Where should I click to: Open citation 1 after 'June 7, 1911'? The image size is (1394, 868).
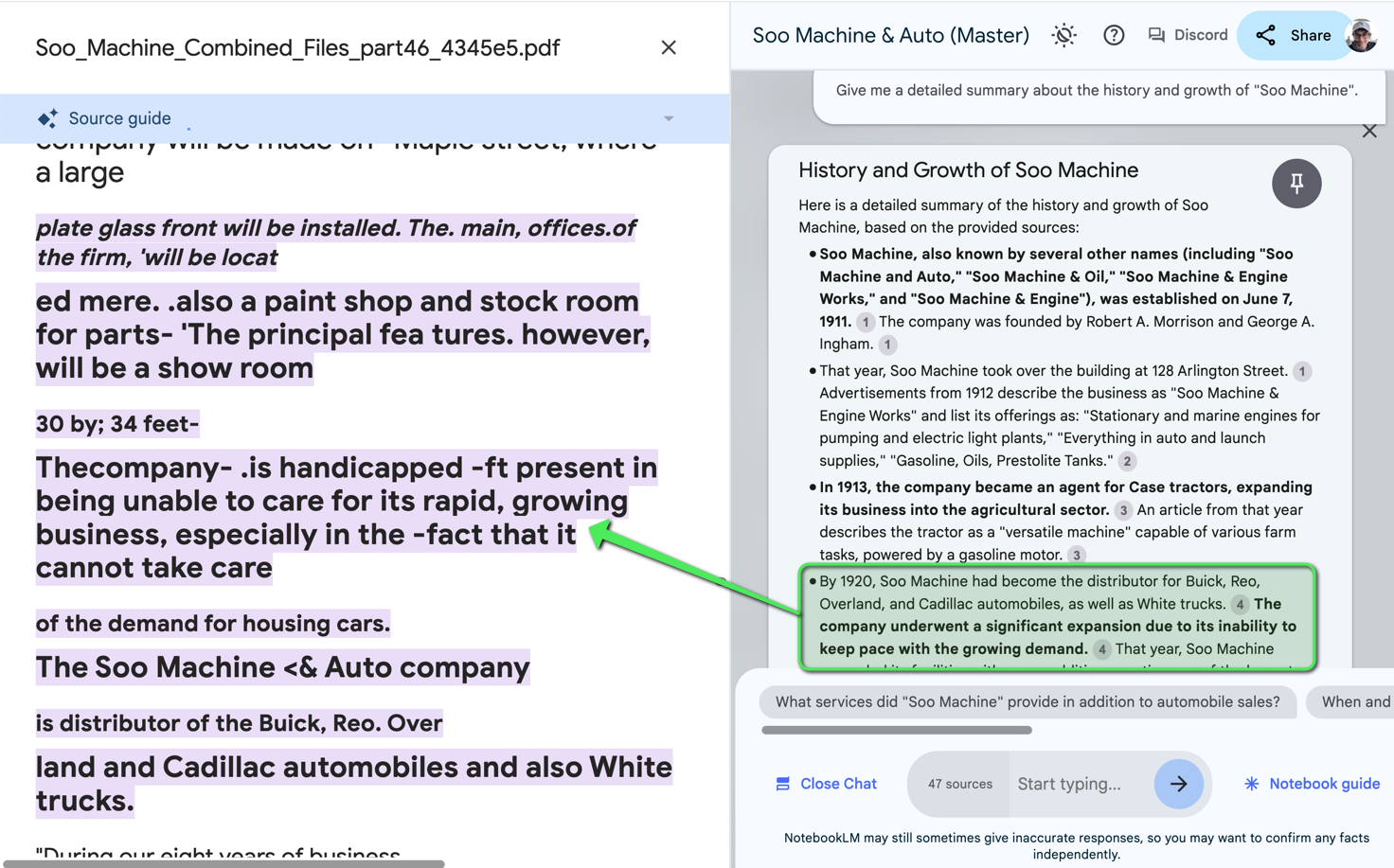(x=865, y=322)
